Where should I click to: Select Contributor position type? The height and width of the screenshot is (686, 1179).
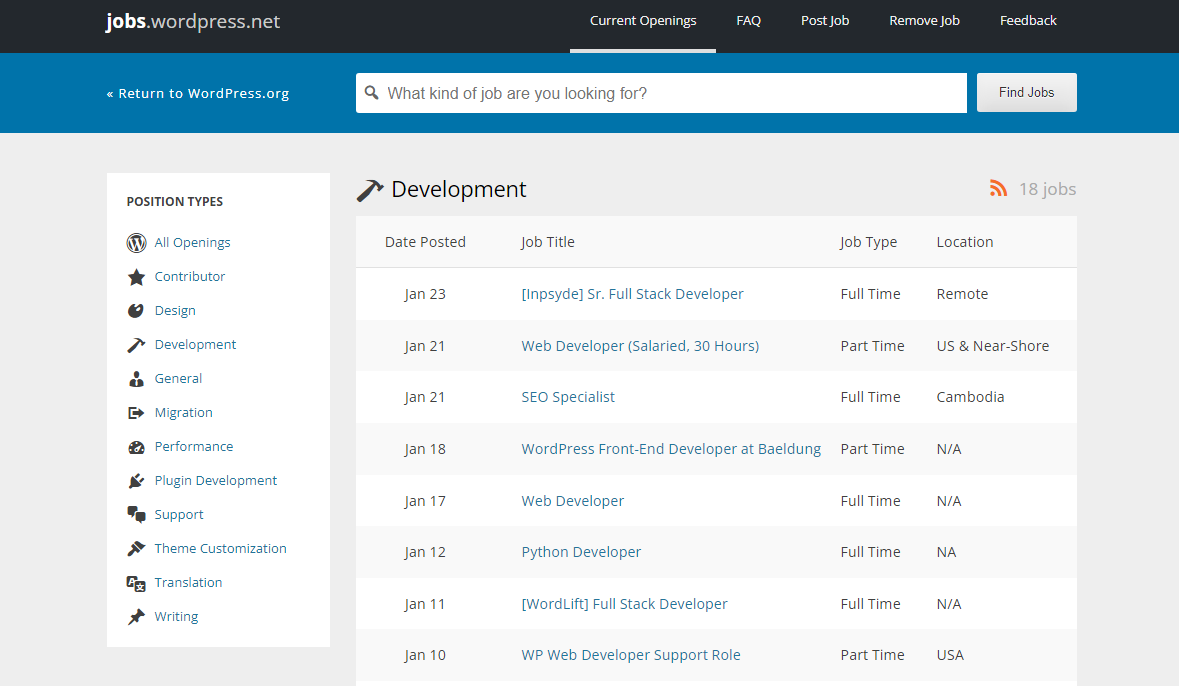pyautogui.click(x=189, y=276)
